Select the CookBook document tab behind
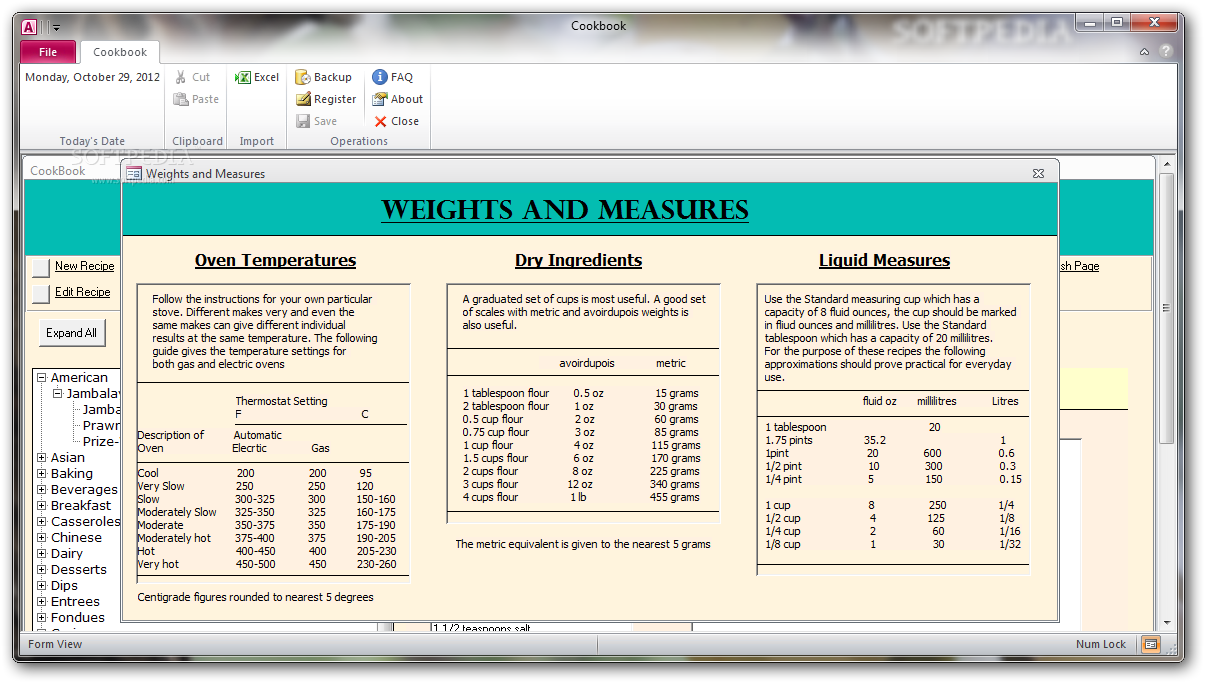 point(58,171)
